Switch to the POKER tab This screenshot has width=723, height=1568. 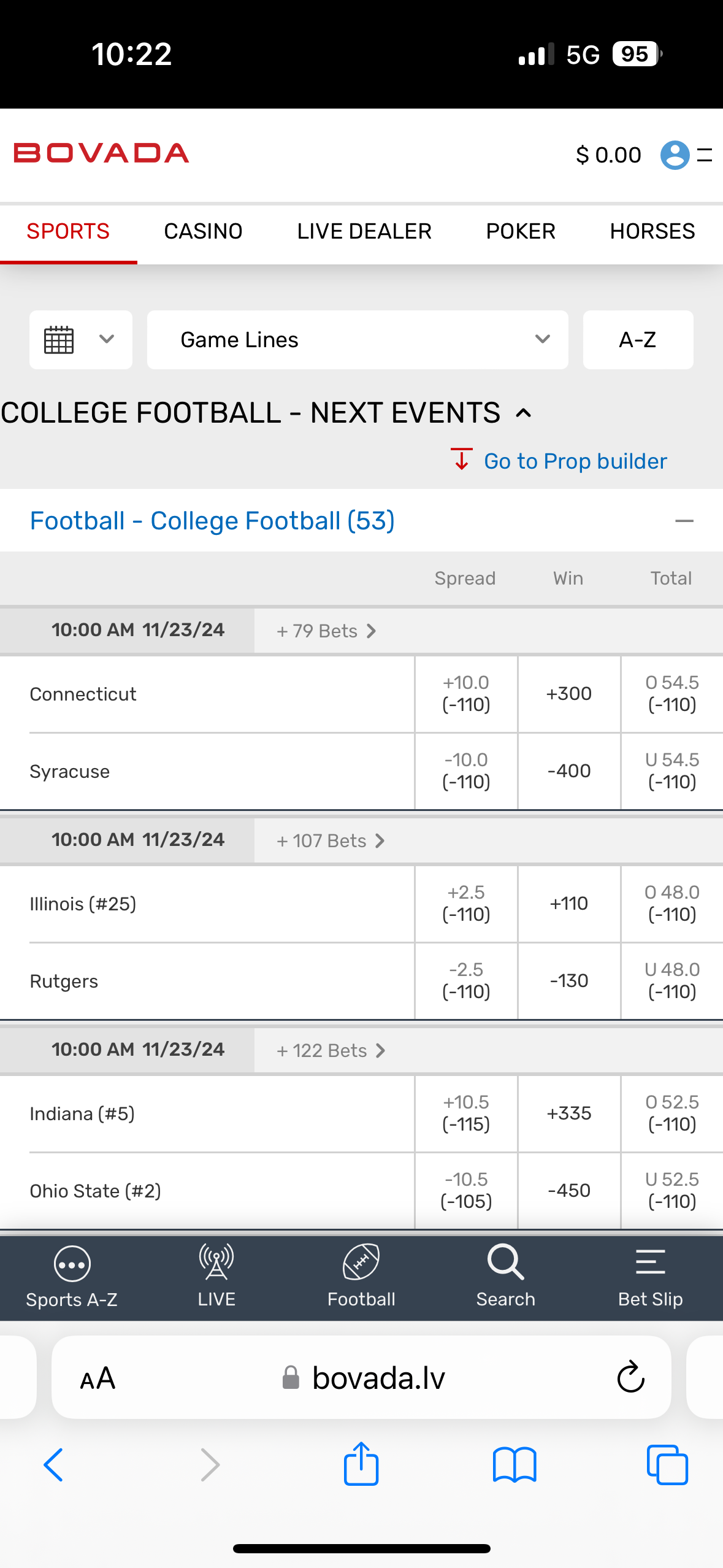point(521,231)
